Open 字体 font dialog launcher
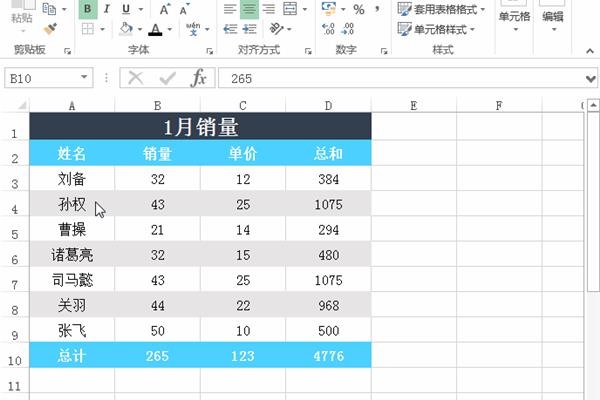 click(x=210, y=51)
